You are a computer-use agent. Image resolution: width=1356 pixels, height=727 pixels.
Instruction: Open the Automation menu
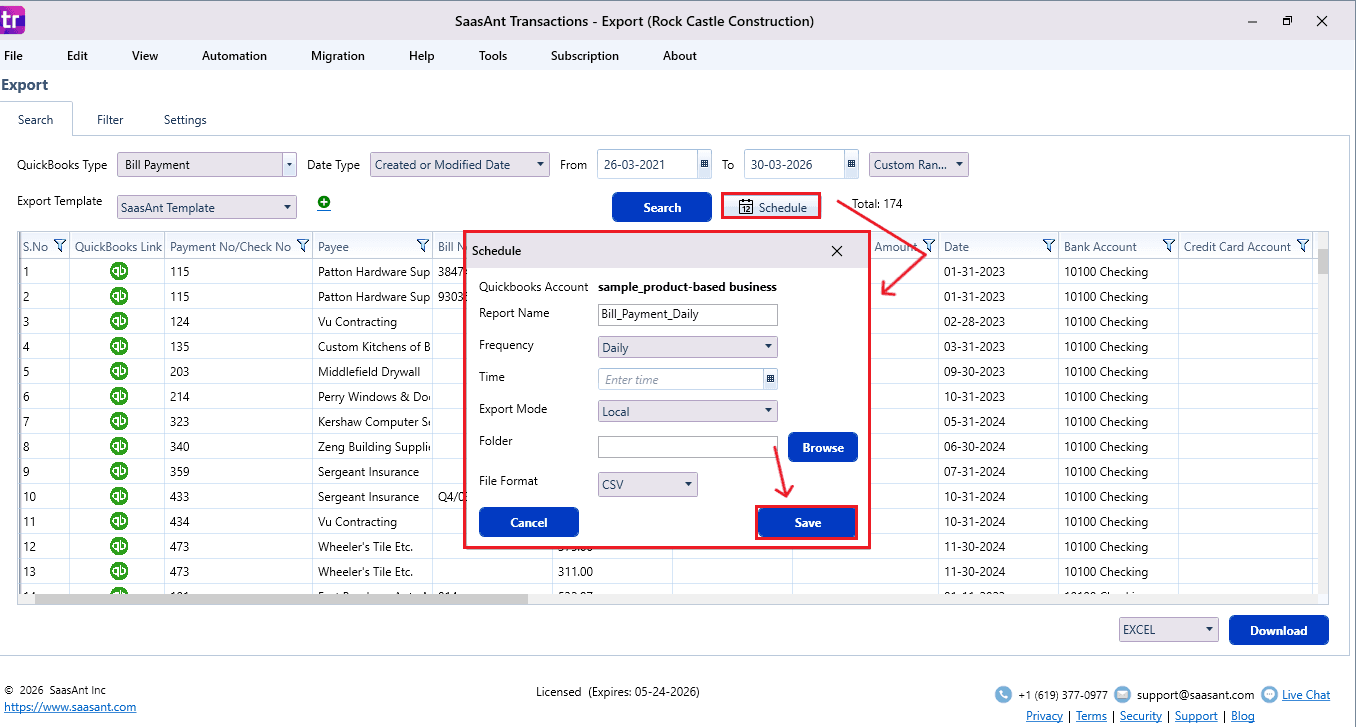pyautogui.click(x=234, y=56)
